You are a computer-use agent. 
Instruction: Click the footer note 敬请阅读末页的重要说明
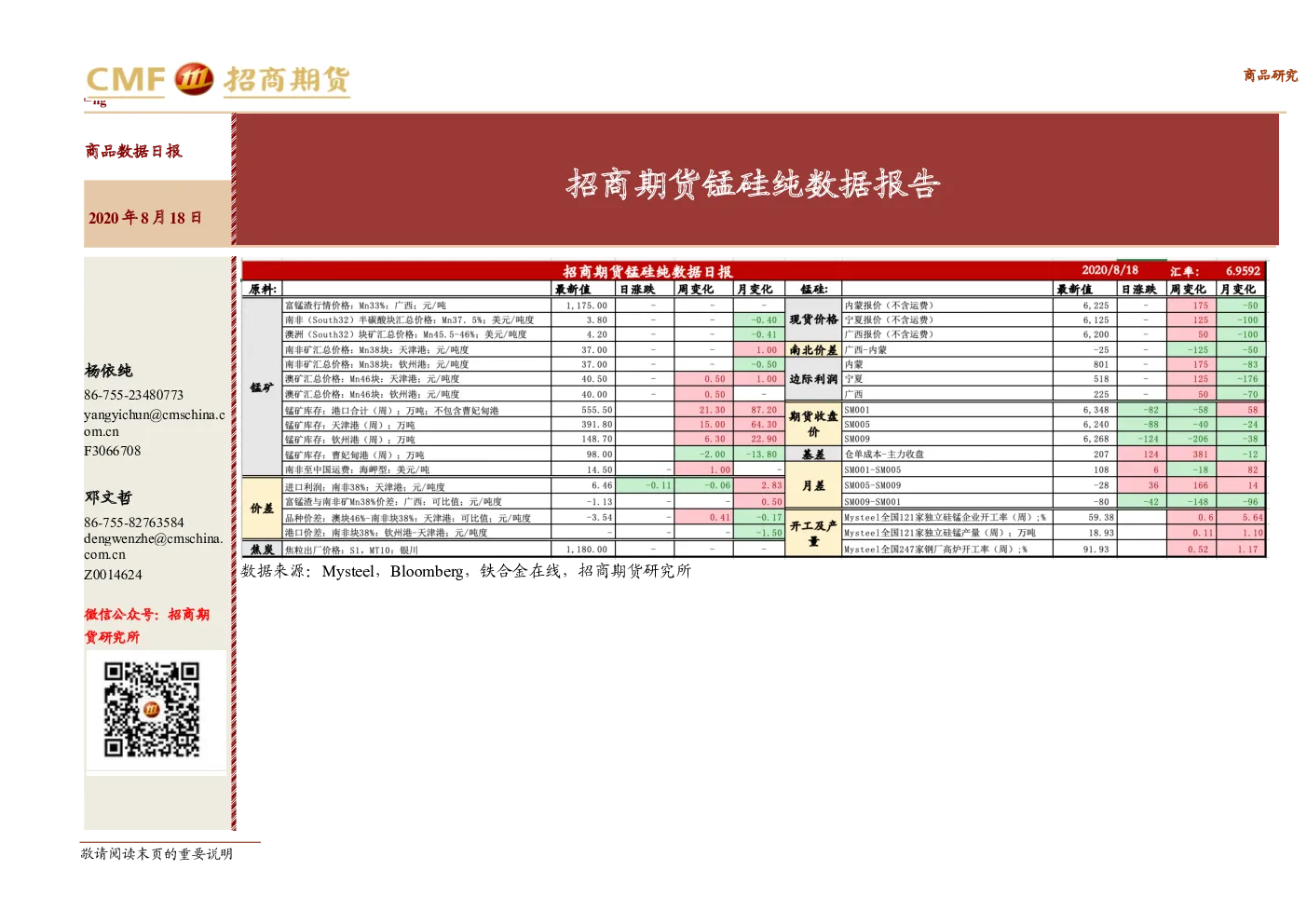pos(157,853)
